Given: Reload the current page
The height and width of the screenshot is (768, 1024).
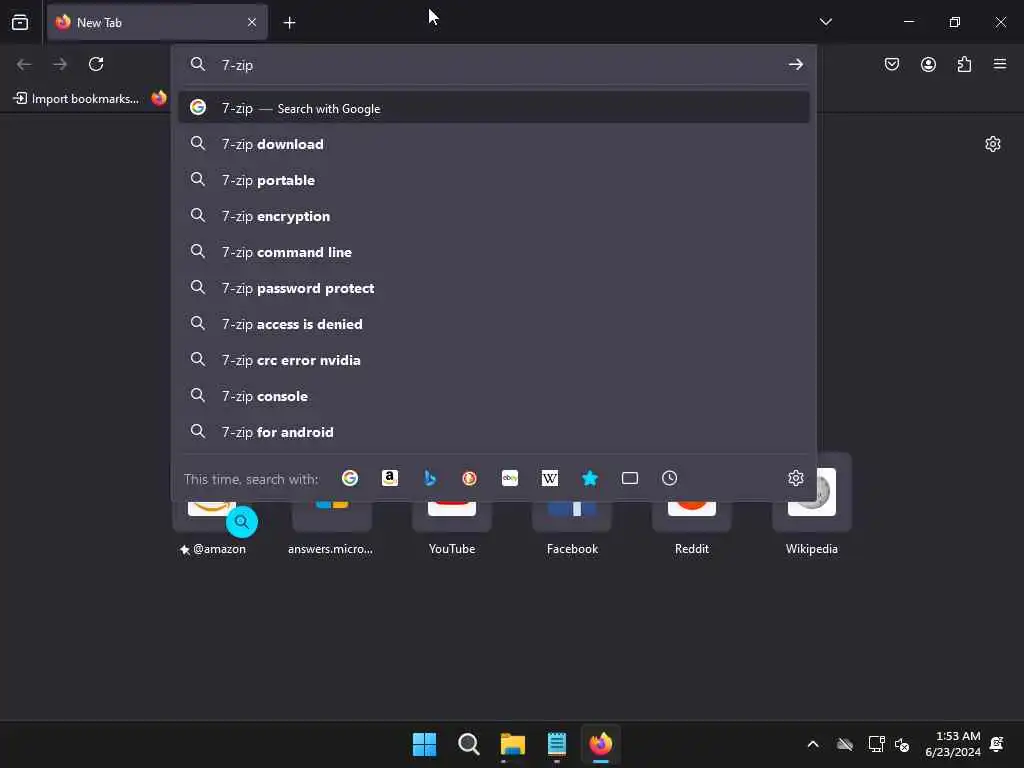Looking at the screenshot, I should tap(96, 64).
